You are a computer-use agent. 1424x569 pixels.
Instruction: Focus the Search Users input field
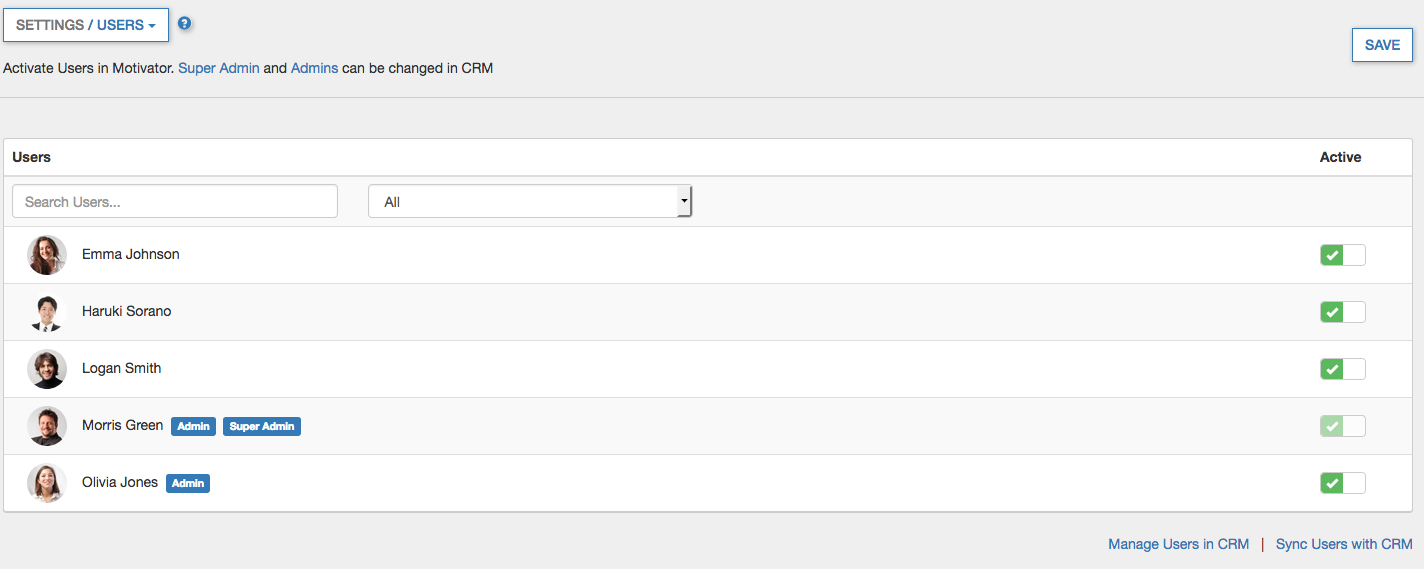pos(175,201)
